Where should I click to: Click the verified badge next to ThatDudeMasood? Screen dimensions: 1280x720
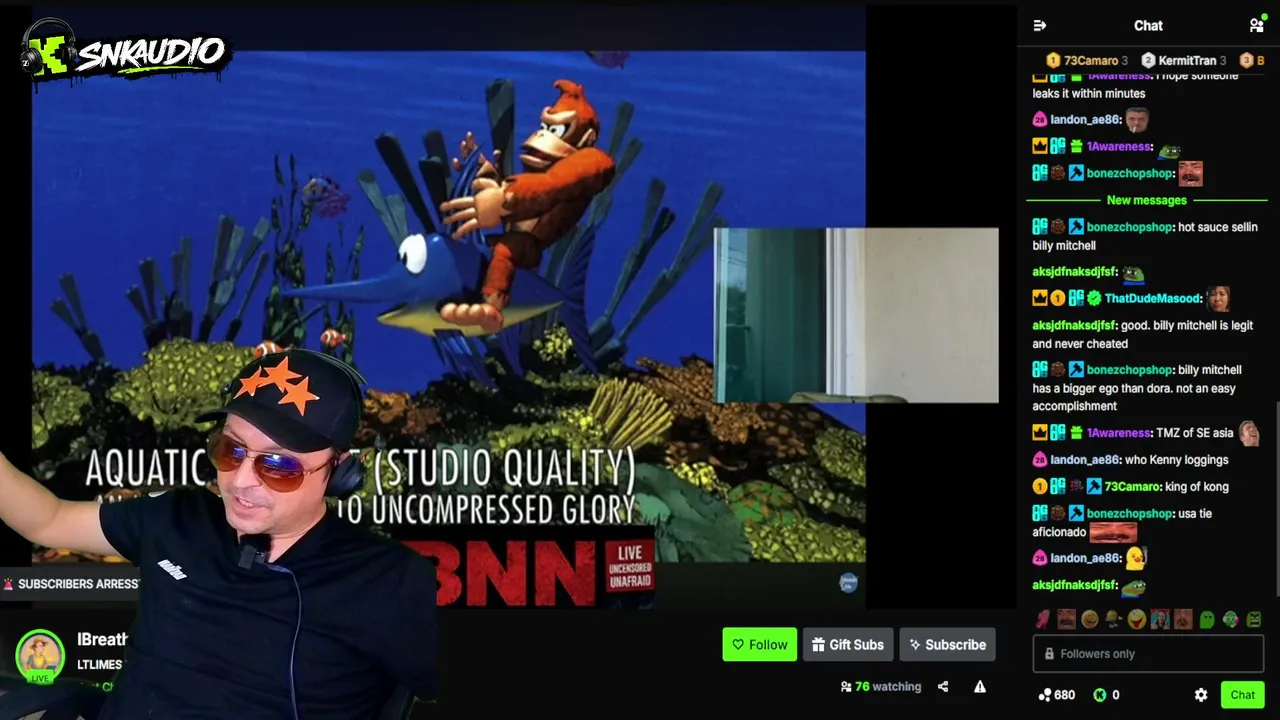[x=1094, y=298]
